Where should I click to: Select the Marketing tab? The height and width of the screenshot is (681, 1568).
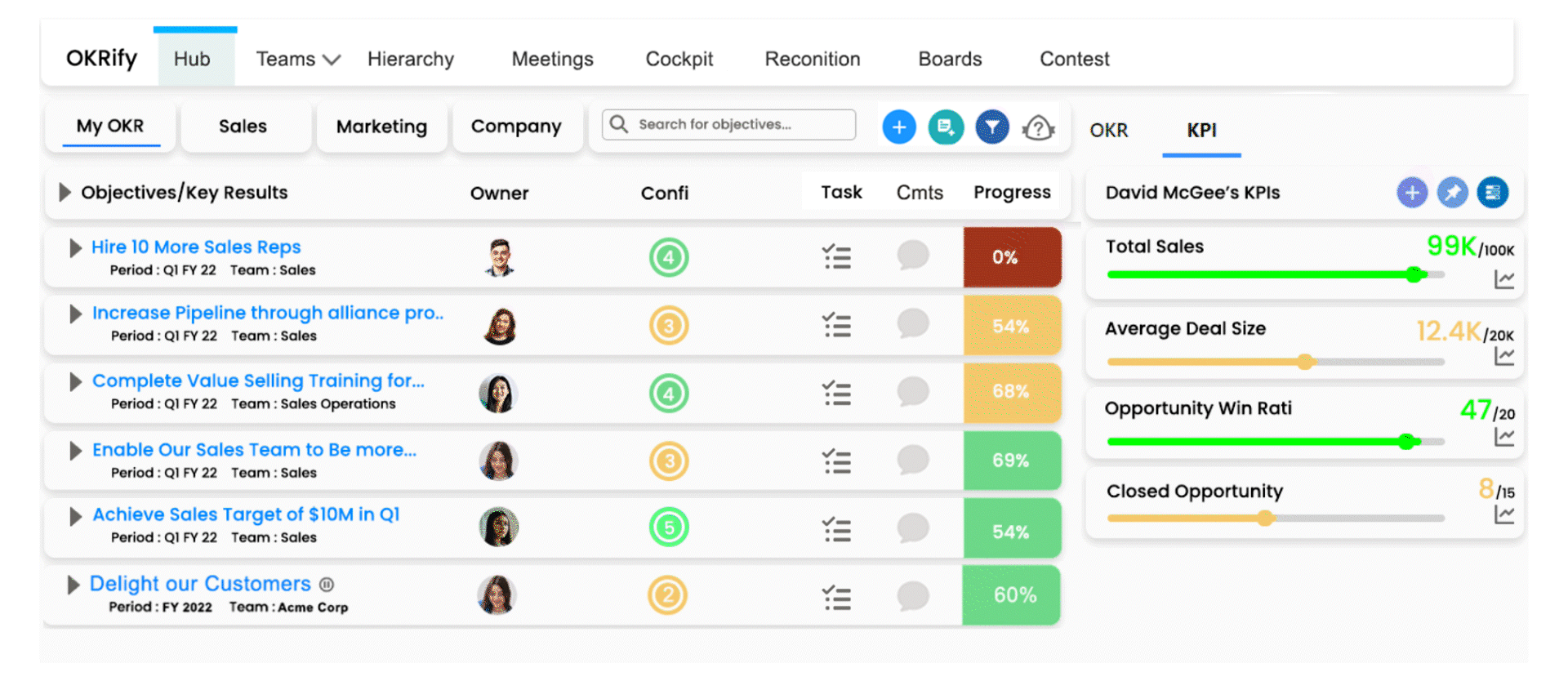381,127
